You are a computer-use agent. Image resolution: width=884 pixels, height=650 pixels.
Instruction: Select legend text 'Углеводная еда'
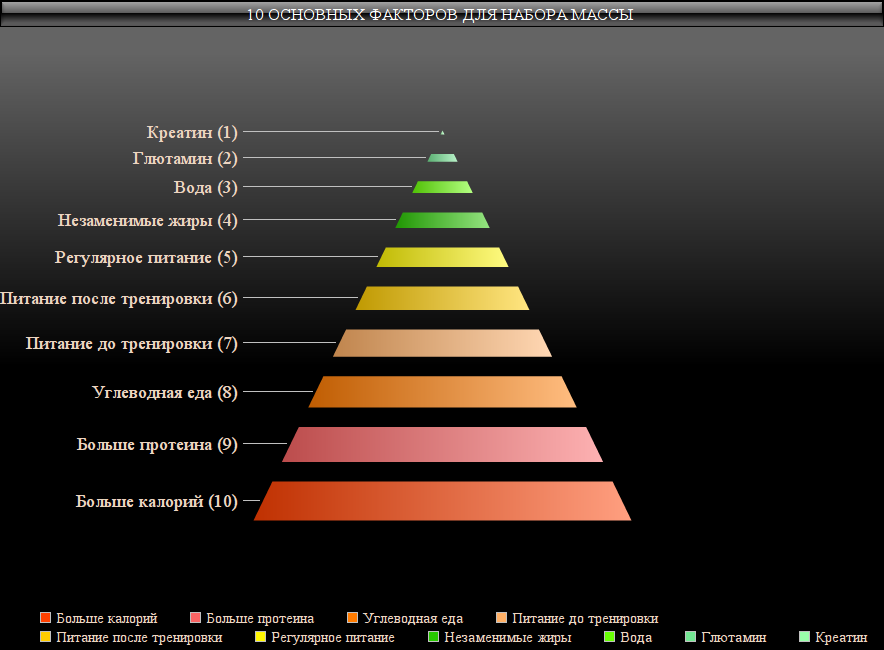[x=413, y=618]
